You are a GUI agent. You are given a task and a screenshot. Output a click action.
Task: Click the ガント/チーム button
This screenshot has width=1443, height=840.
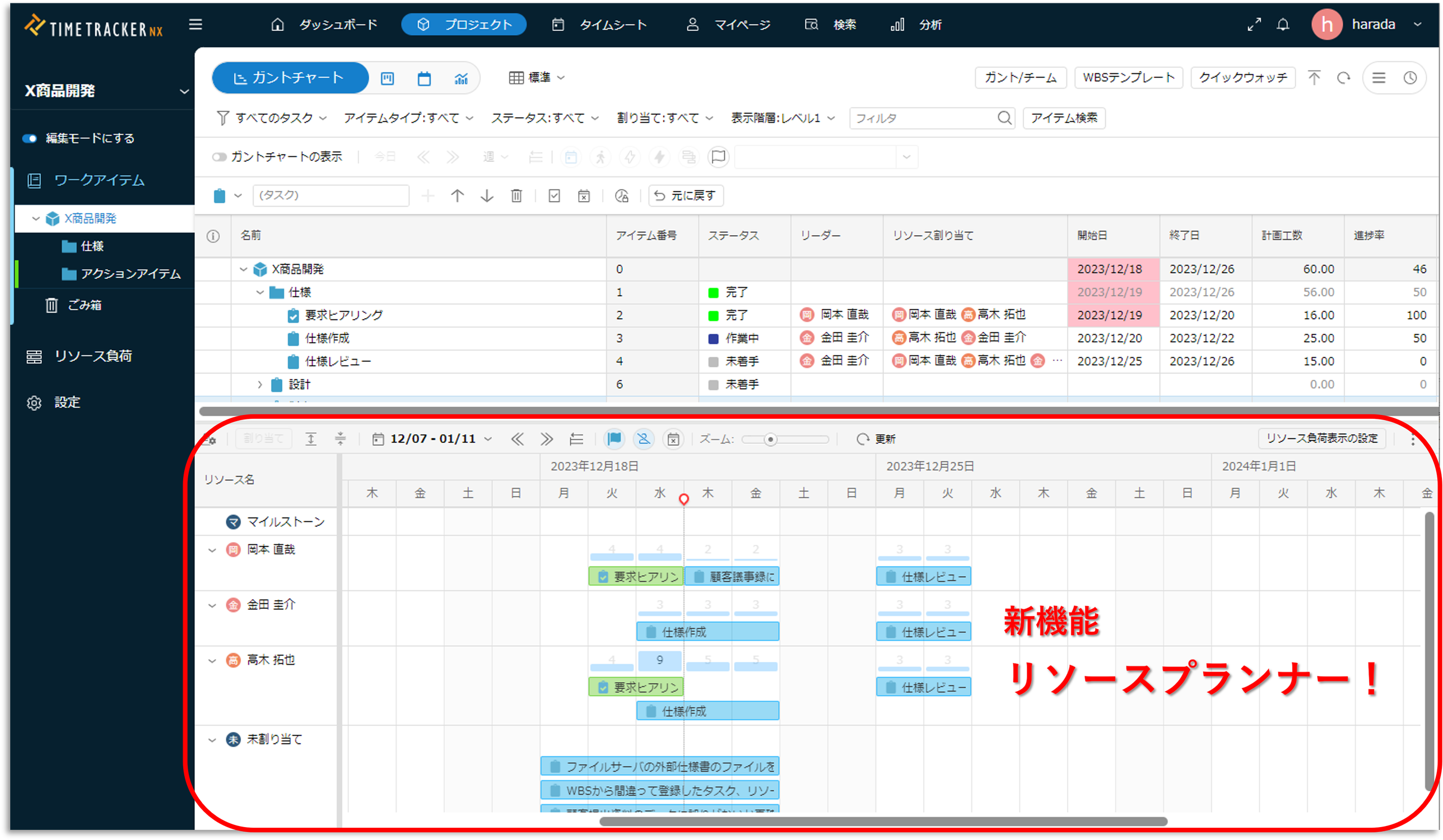(x=1021, y=78)
